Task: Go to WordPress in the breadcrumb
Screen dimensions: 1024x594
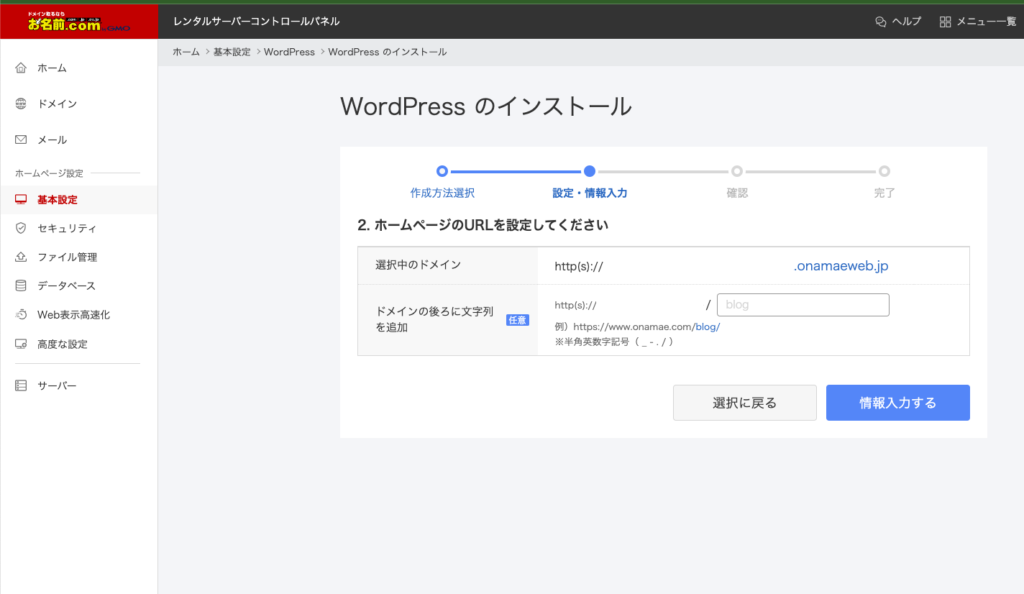Action: [x=289, y=52]
